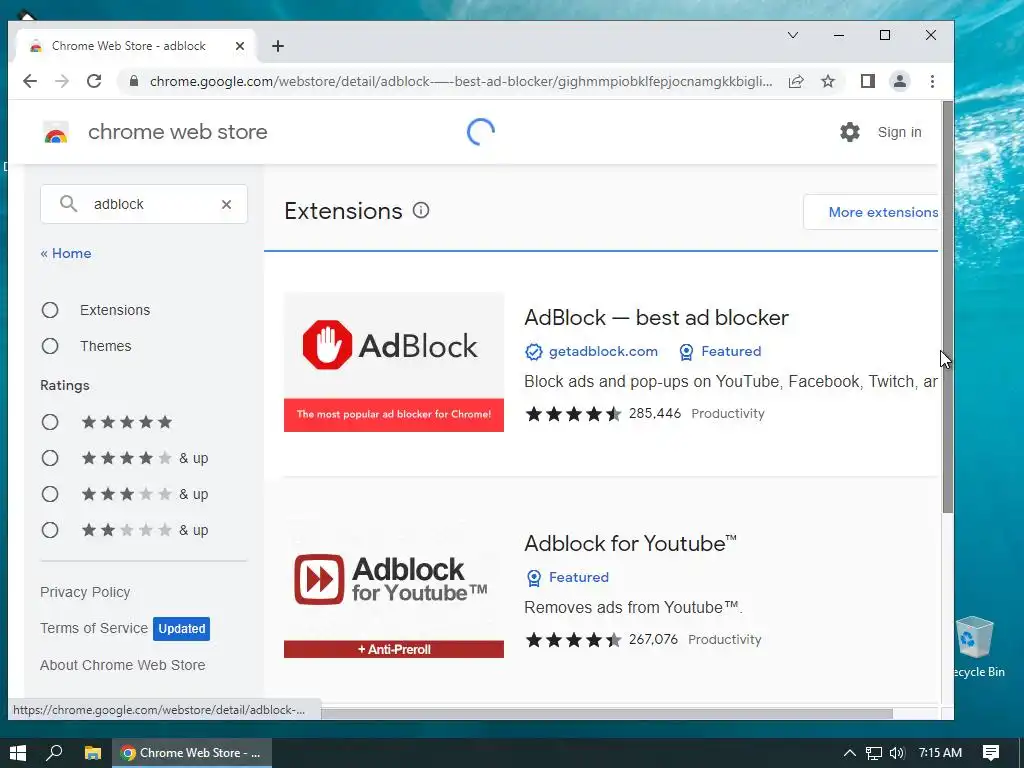Click Removes ads from Youtube description
Screen dimensions: 1024x768
(x=633, y=607)
